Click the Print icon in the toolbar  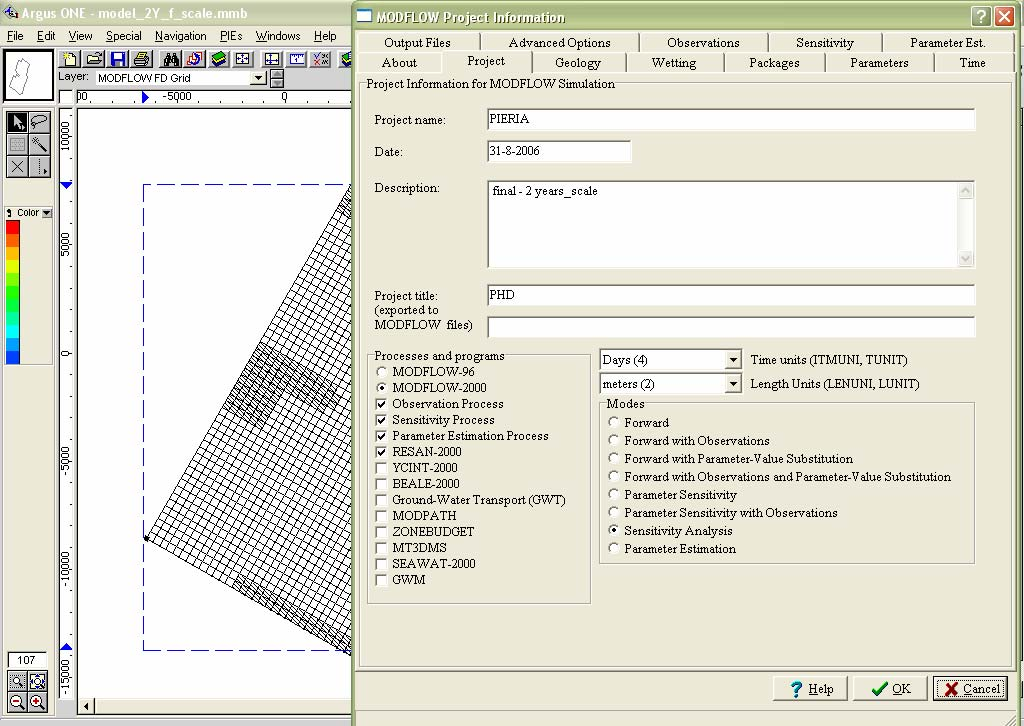(x=142, y=59)
